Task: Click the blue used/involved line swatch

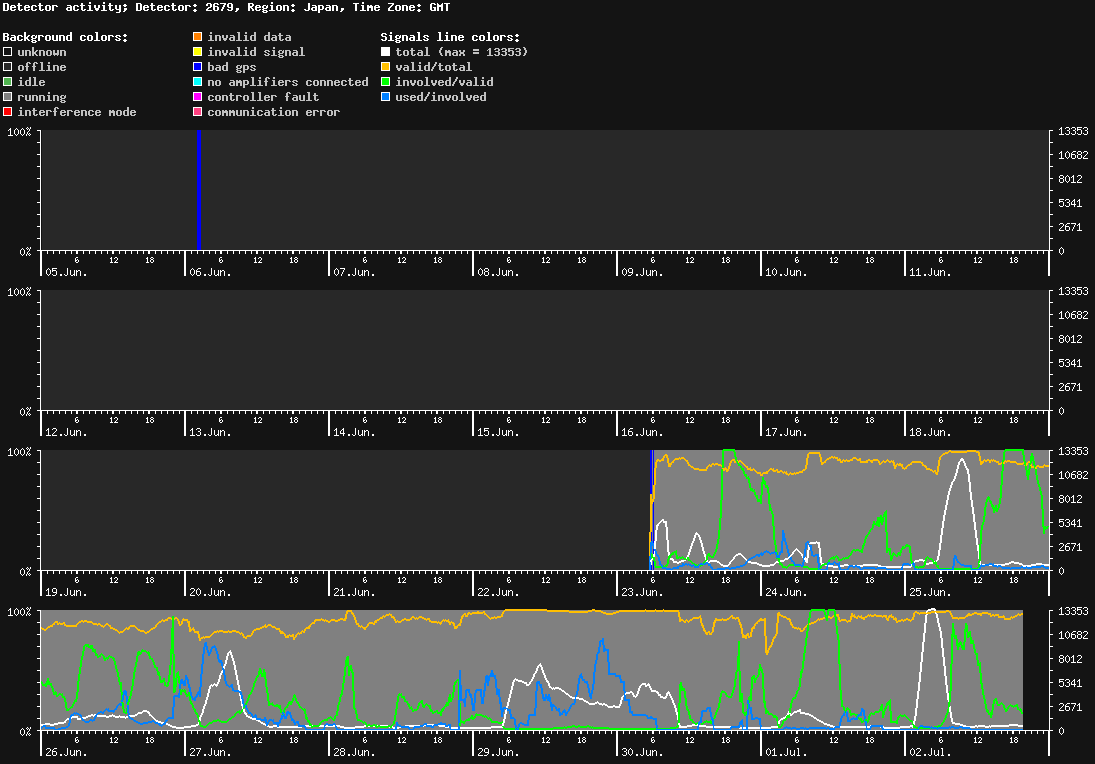Action: coord(385,97)
